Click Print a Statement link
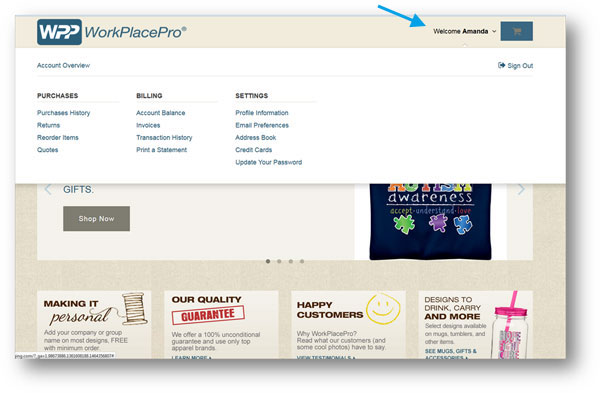Image resolution: width=600 pixels, height=393 pixels. [161, 150]
